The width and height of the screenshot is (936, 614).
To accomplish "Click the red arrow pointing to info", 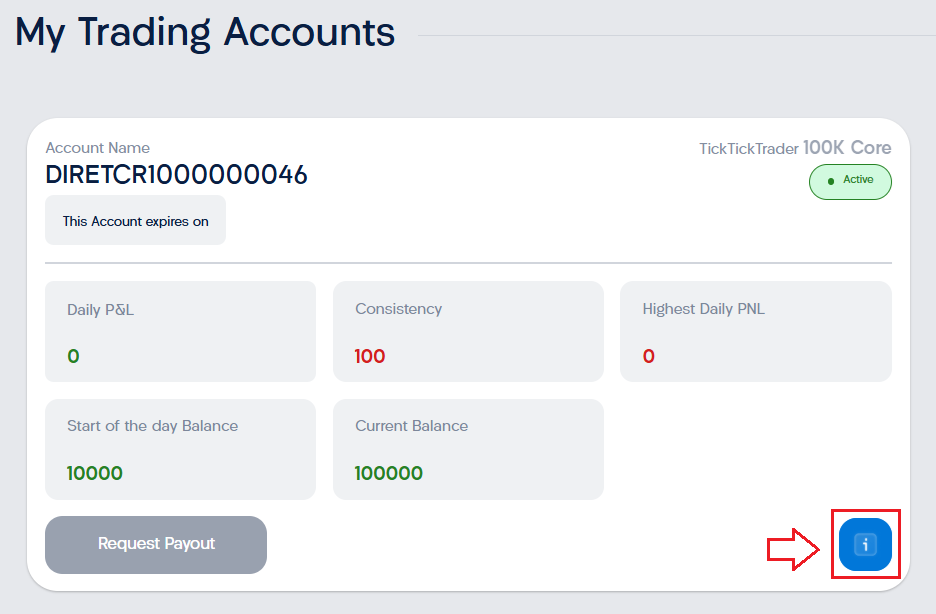I will click(793, 549).
